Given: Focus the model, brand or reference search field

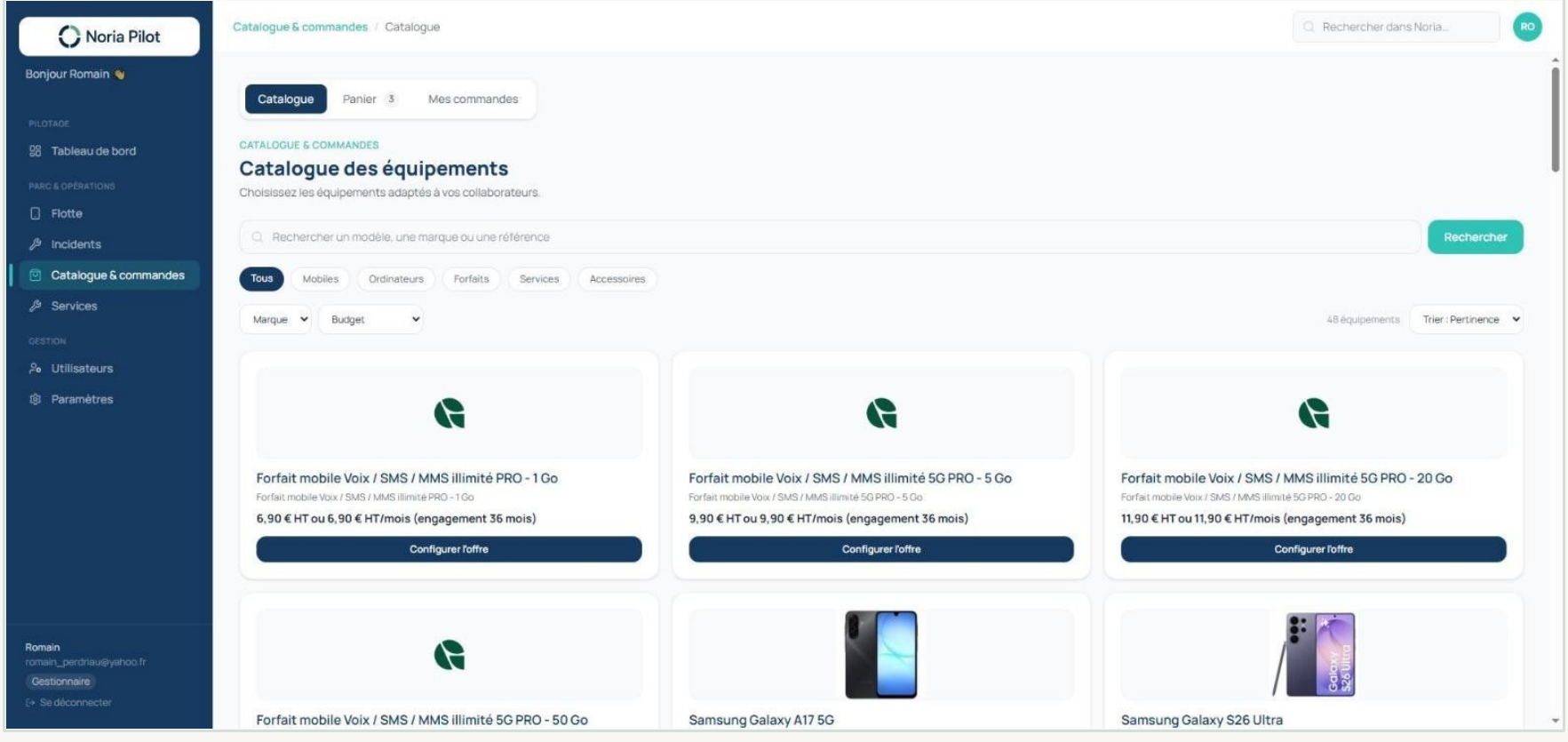Looking at the screenshot, I should (x=830, y=237).
